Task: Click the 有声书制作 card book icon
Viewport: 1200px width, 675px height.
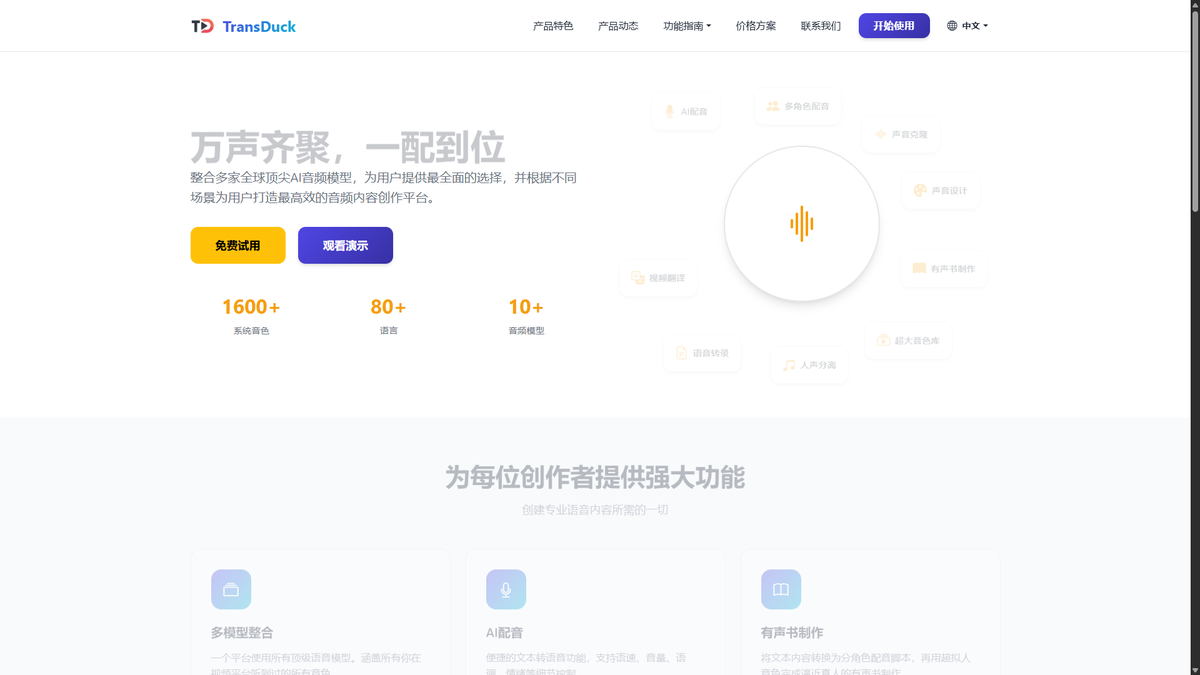Action: (x=781, y=589)
